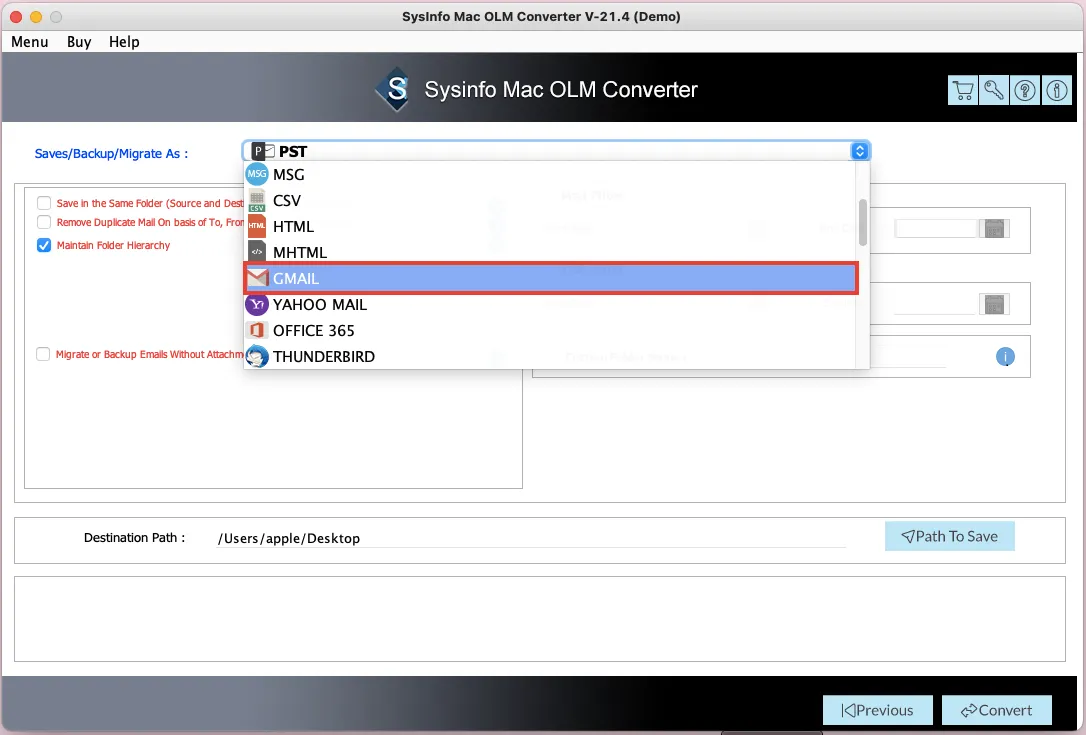
Task: Go back with the Previous button
Action: coord(878,710)
